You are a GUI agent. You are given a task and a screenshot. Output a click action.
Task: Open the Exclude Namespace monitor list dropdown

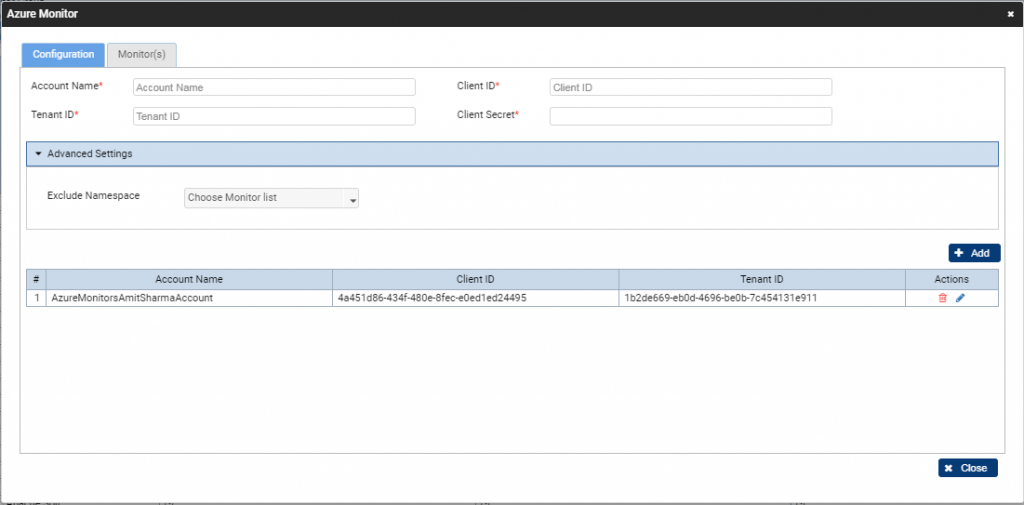[271, 198]
